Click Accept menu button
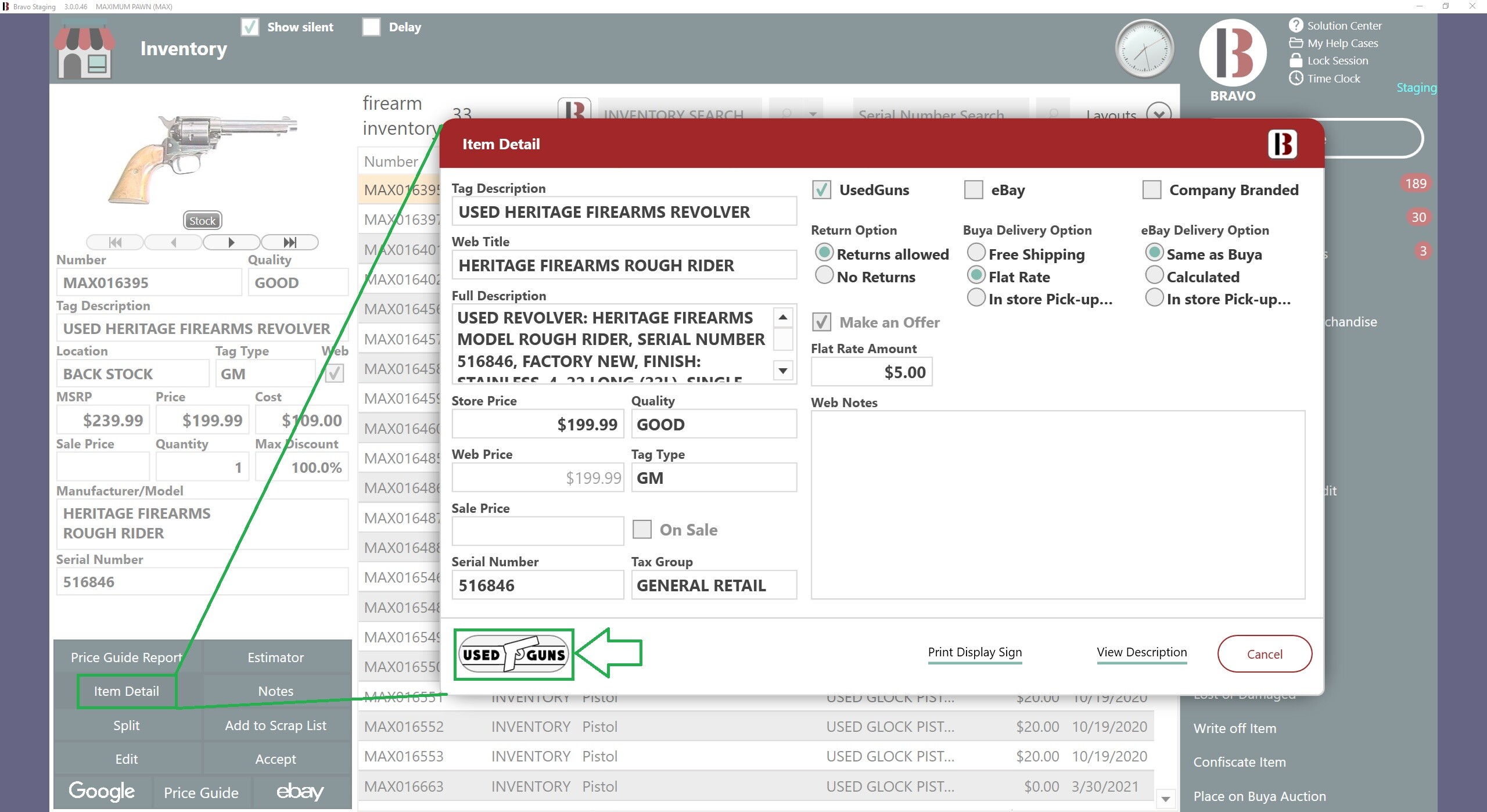The height and width of the screenshot is (812, 1487). [276, 759]
